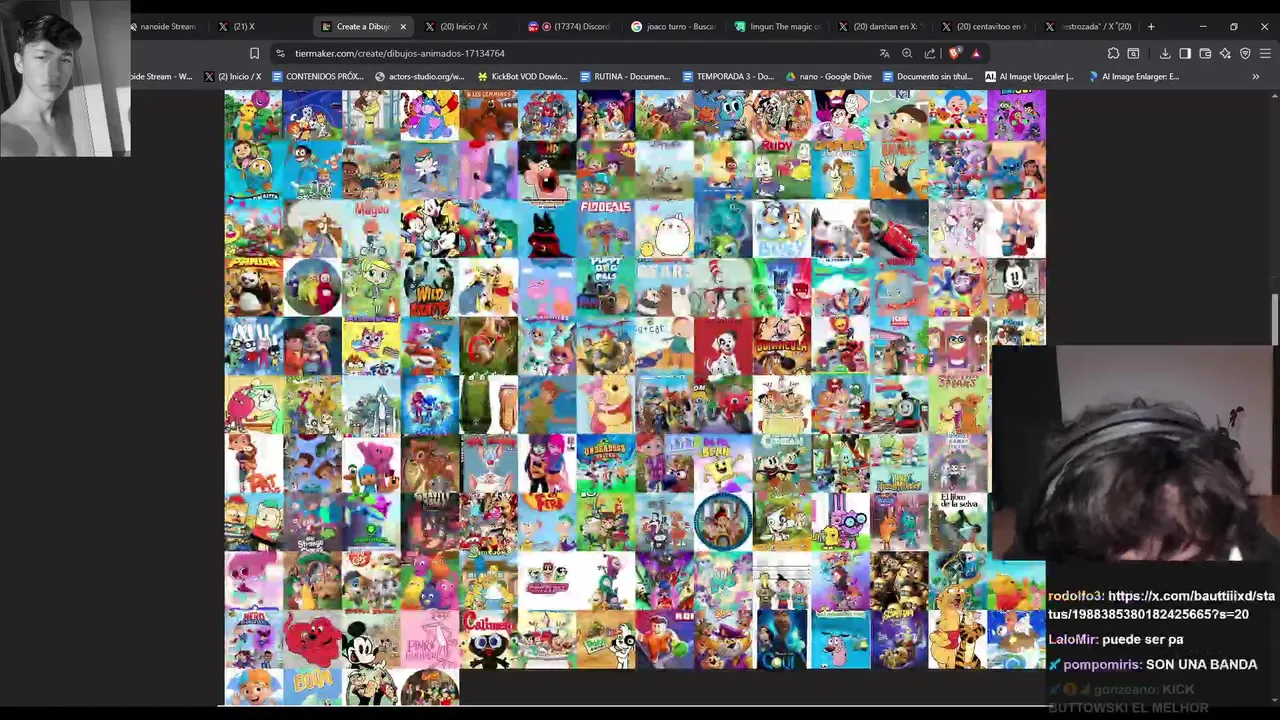The height and width of the screenshot is (720, 1280).
Task: Open AI Image Upscaler bookmark
Action: [x=1029, y=76]
